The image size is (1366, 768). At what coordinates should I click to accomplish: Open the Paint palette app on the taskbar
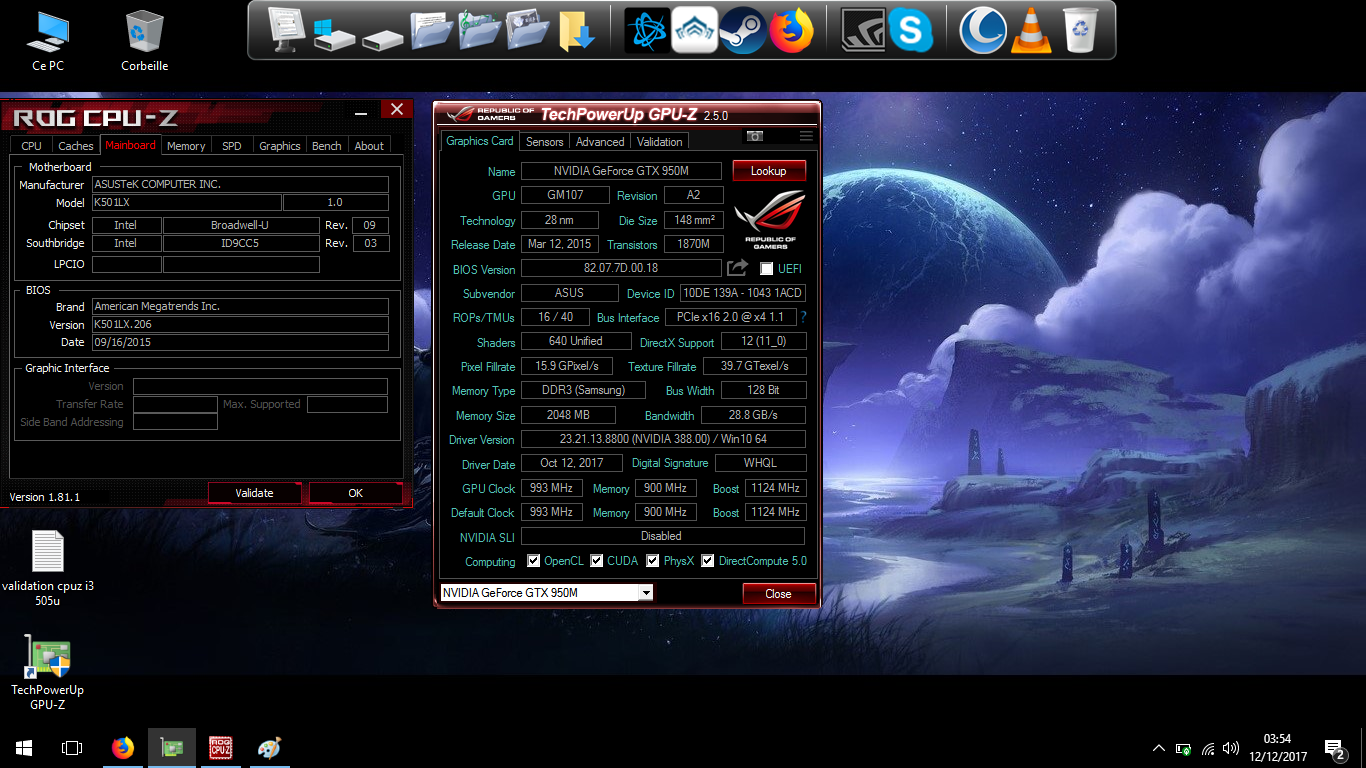coord(270,748)
